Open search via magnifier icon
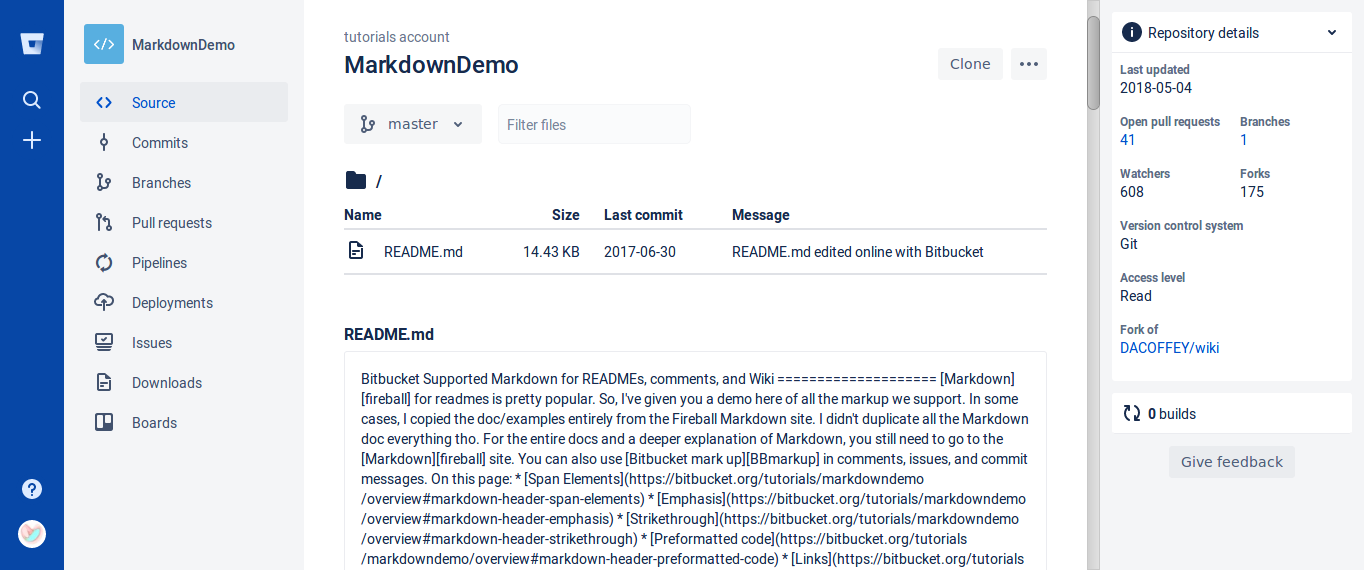Screen dimensions: 1364x570 pyautogui.click(x=32, y=100)
